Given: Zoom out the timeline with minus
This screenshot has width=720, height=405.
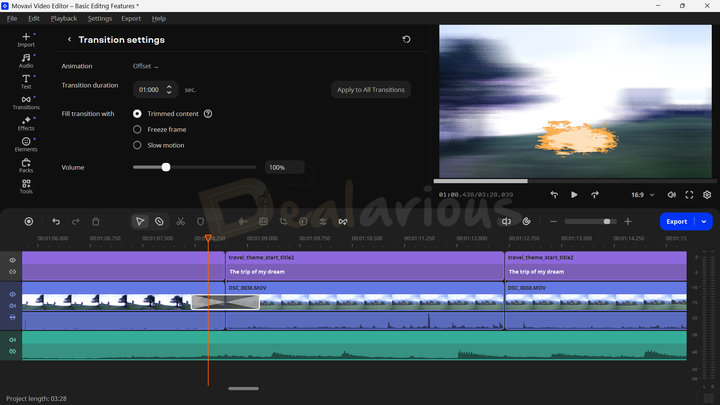Looking at the screenshot, I should 553,221.
